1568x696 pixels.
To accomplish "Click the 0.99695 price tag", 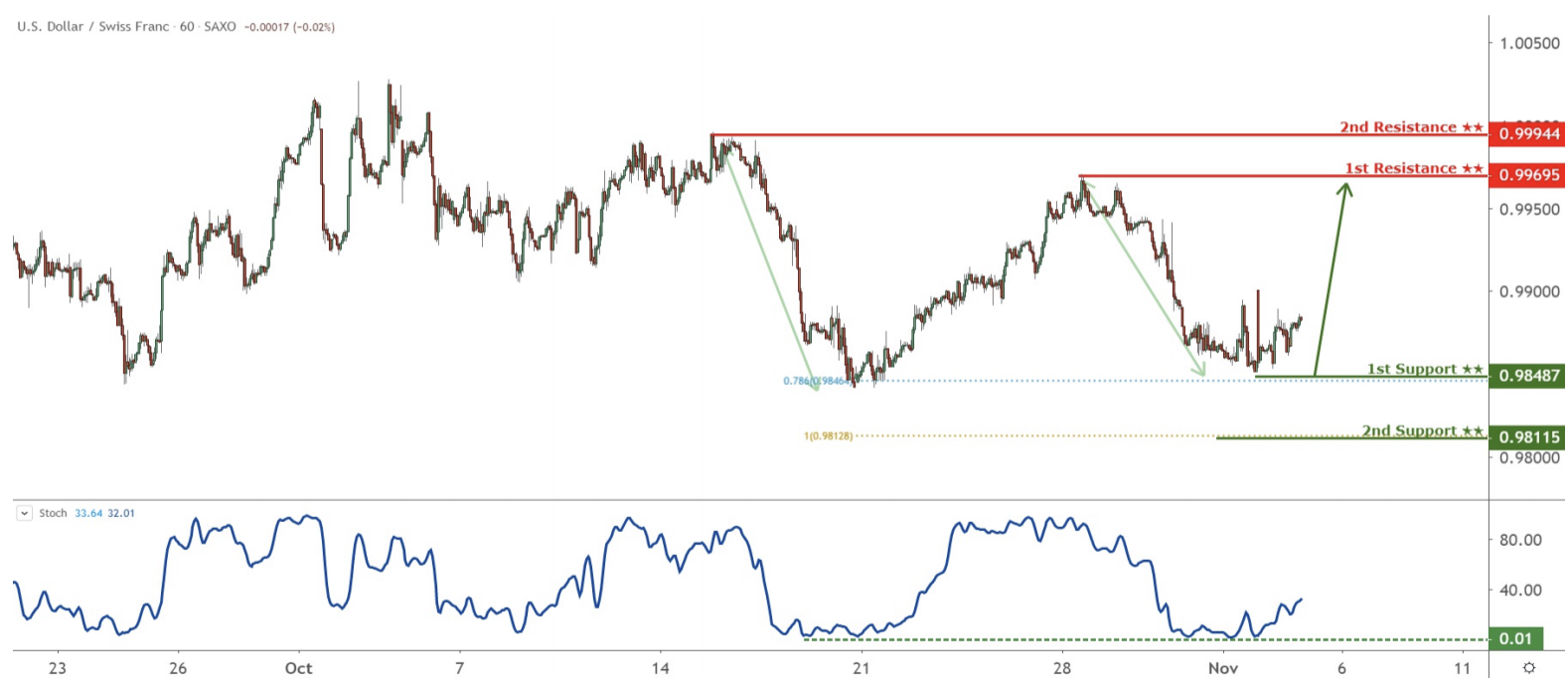I will (x=1527, y=175).
